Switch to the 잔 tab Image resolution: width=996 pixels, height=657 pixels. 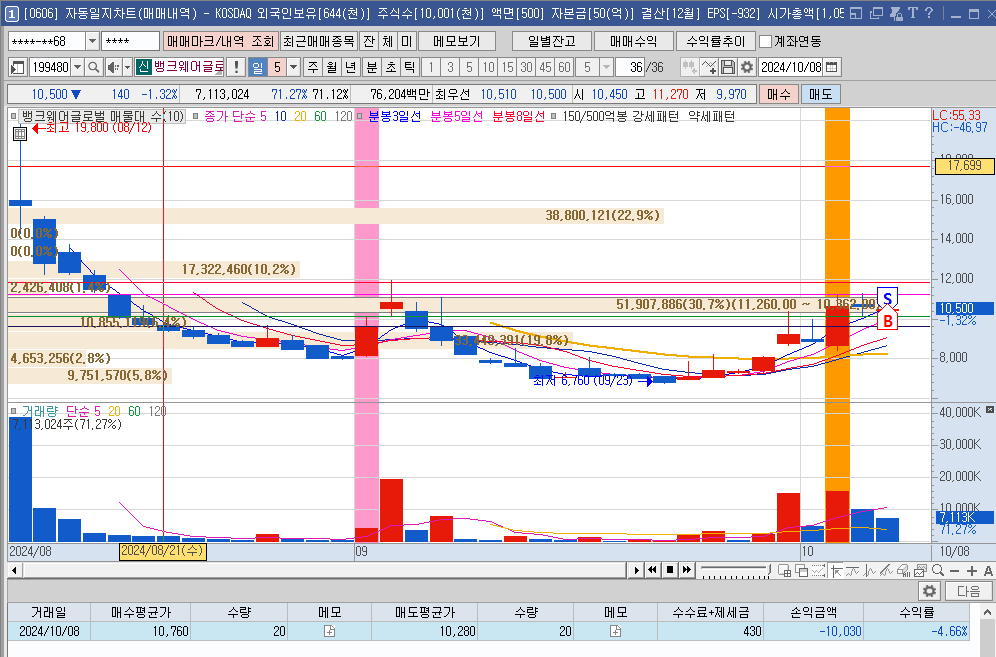tap(369, 41)
